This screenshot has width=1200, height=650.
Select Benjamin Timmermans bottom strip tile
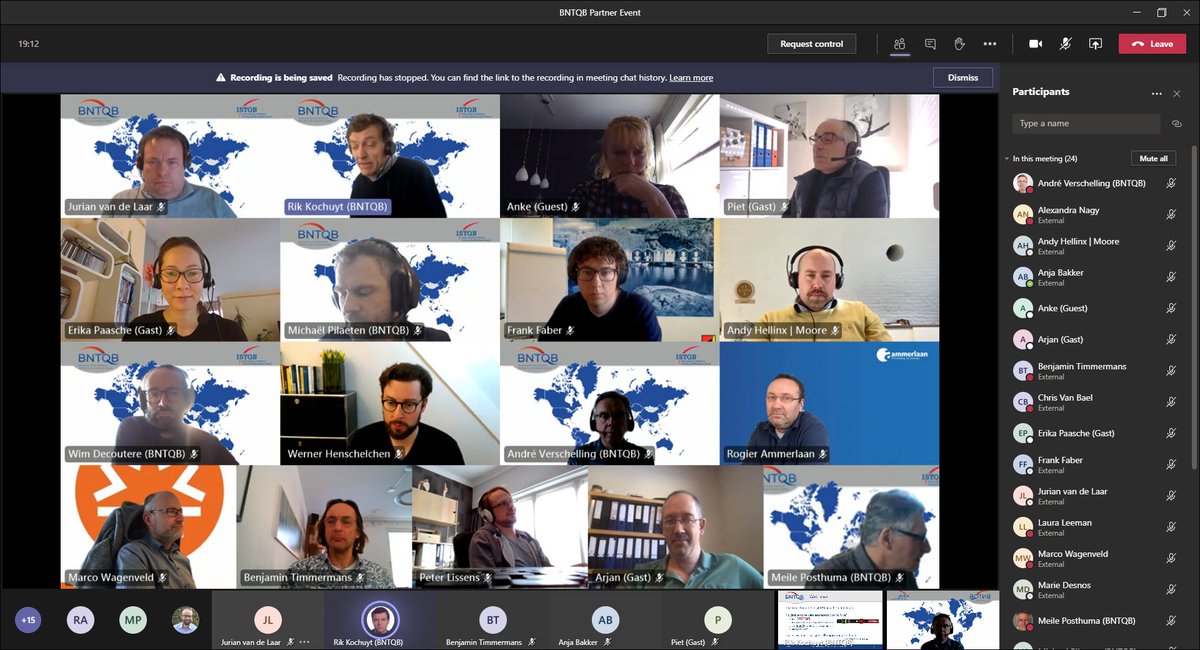click(492, 620)
